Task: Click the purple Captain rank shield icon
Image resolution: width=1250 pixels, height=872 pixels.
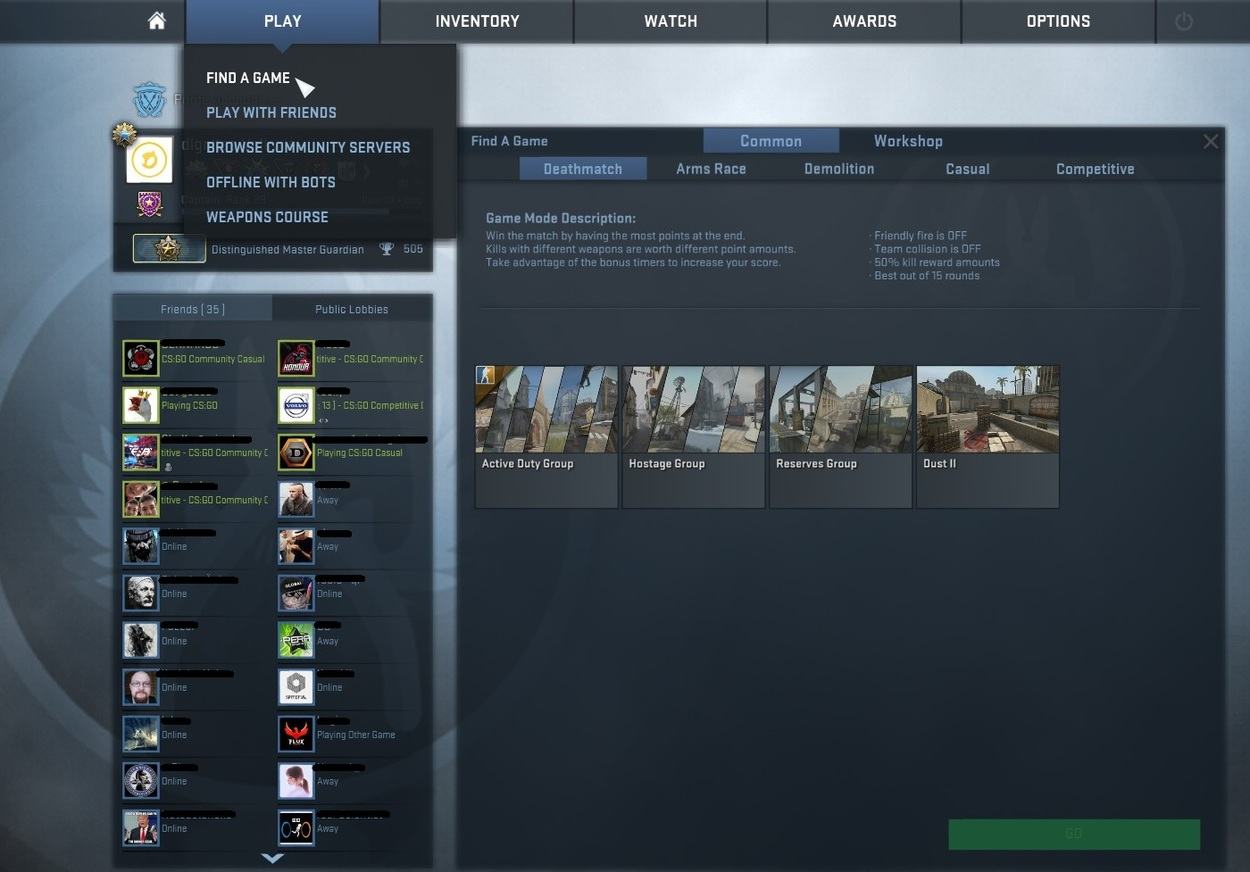Action: pyautogui.click(x=149, y=205)
